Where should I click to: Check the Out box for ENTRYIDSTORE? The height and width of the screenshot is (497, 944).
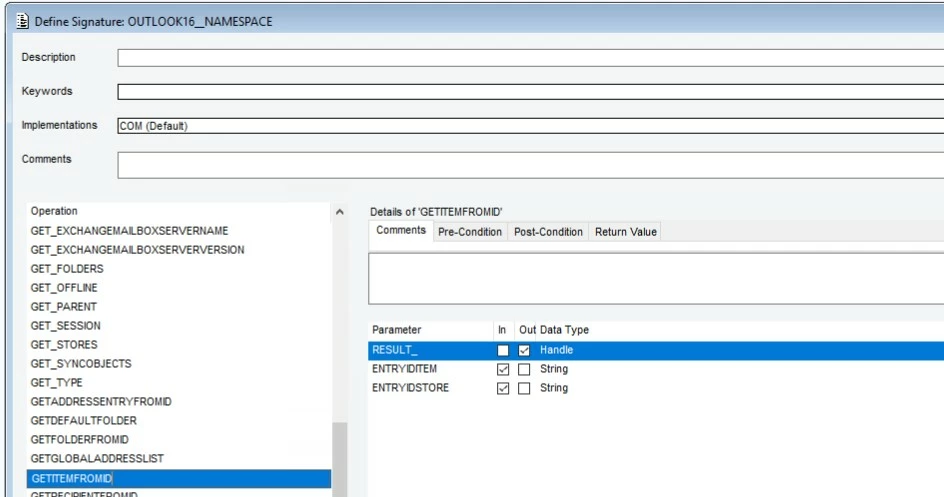point(524,389)
